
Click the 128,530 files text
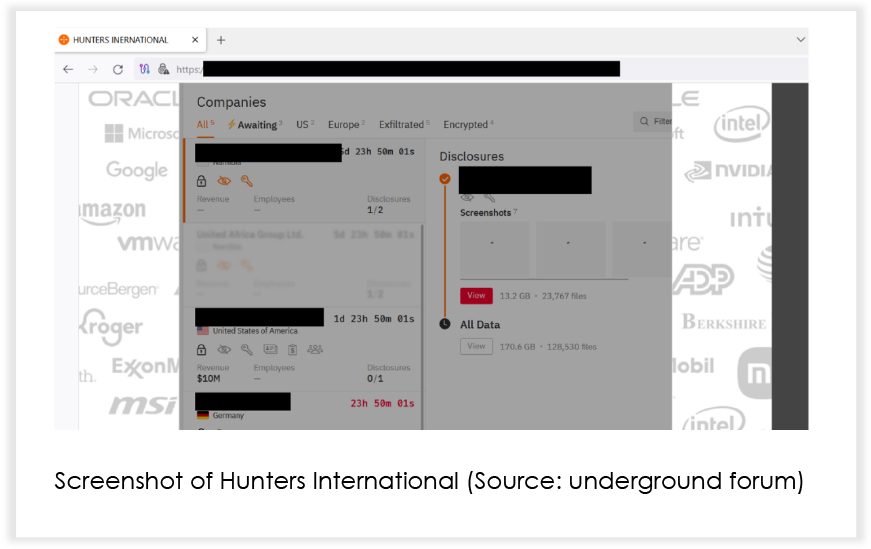[572, 347]
